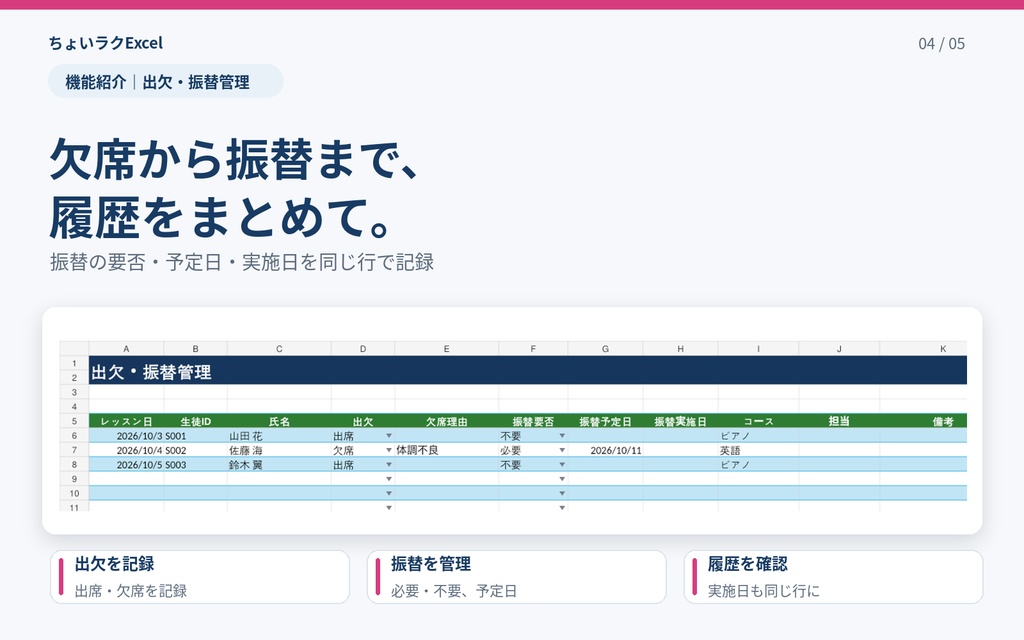Image resolution: width=1024 pixels, height=640 pixels.
Task: Click the 機能紹介｜出欠・振替管理 pill label
Action: (165, 82)
